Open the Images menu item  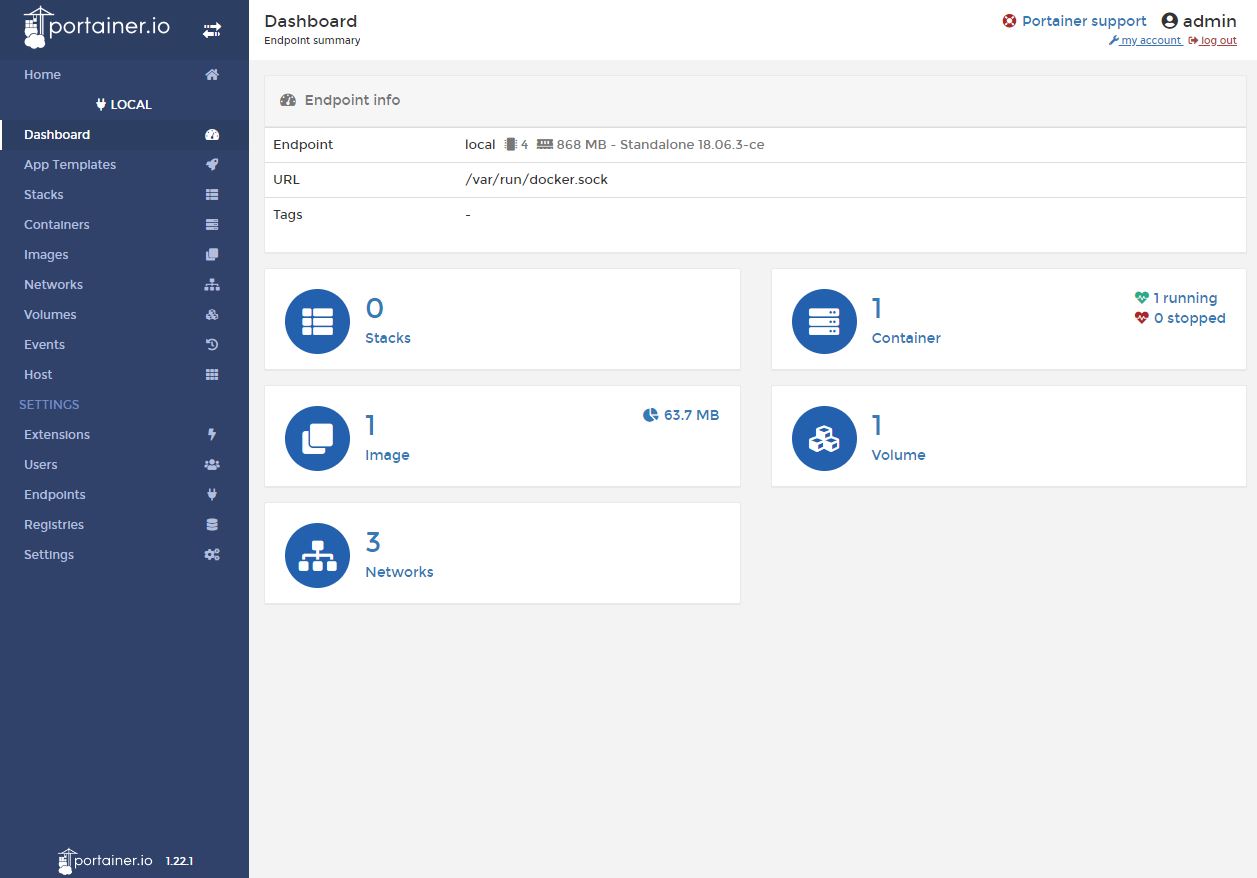(46, 255)
